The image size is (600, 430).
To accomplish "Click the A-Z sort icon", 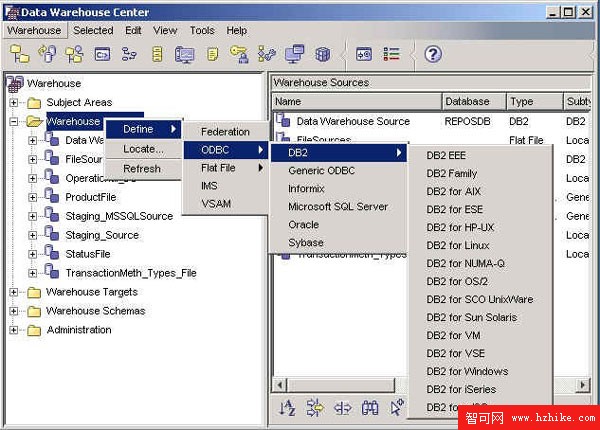I will click(x=287, y=407).
